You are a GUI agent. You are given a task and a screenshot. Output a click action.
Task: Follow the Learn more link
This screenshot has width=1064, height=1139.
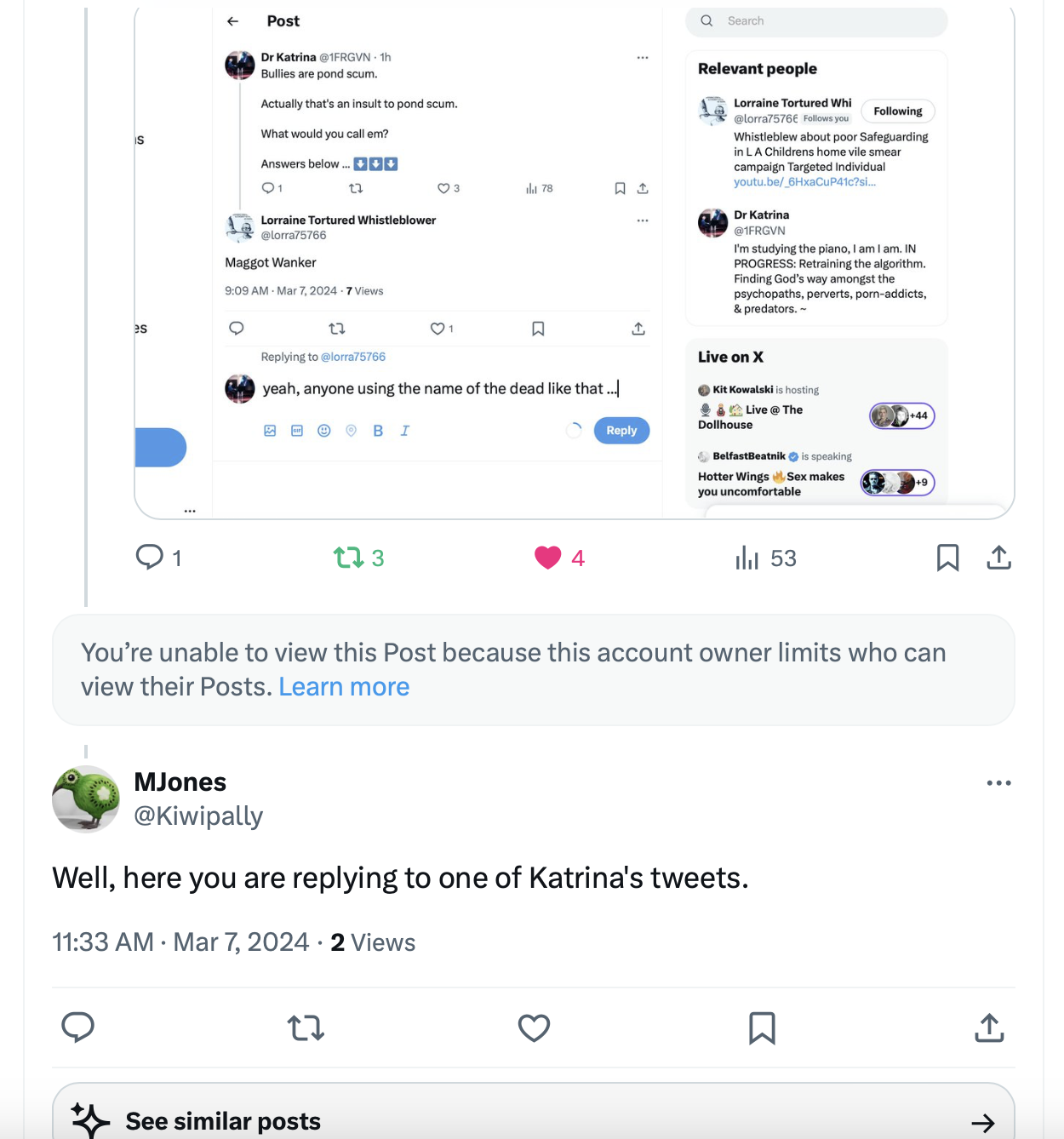pyautogui.click(x=344, y=687)
